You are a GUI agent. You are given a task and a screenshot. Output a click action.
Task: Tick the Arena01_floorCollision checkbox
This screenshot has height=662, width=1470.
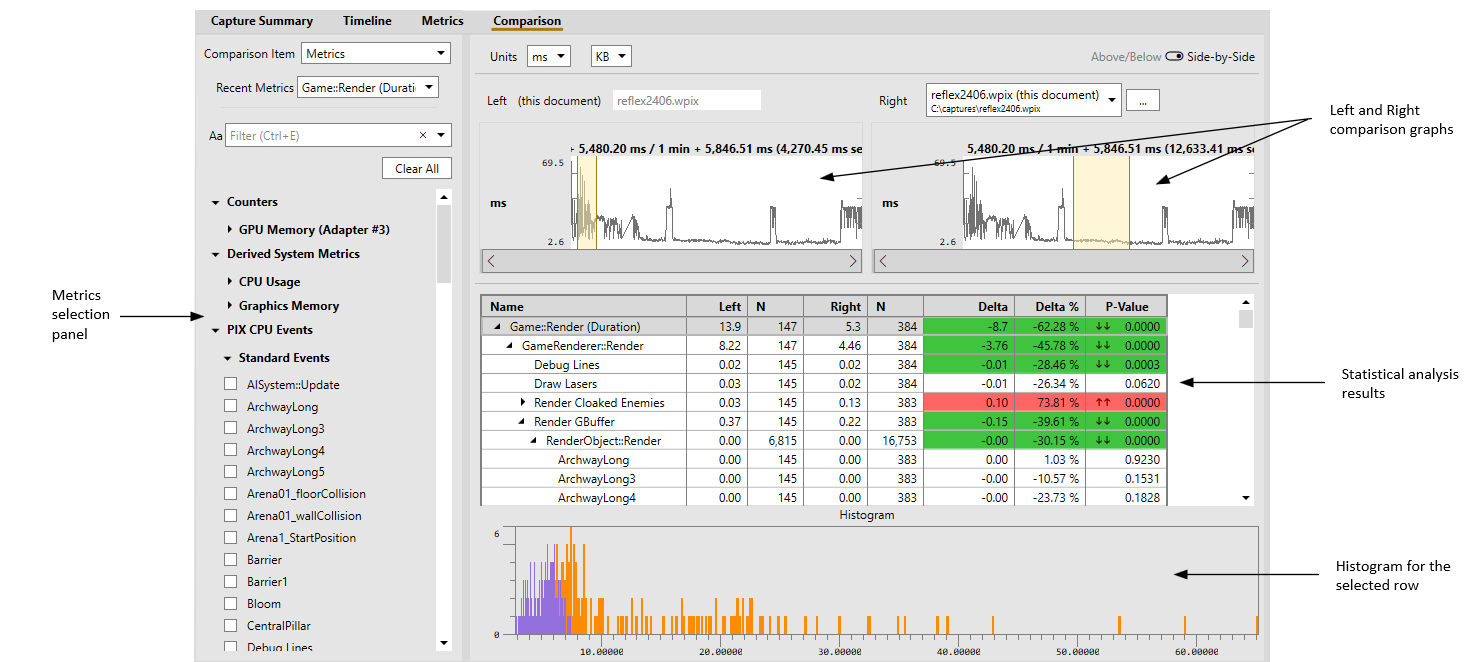coord(231,493)
